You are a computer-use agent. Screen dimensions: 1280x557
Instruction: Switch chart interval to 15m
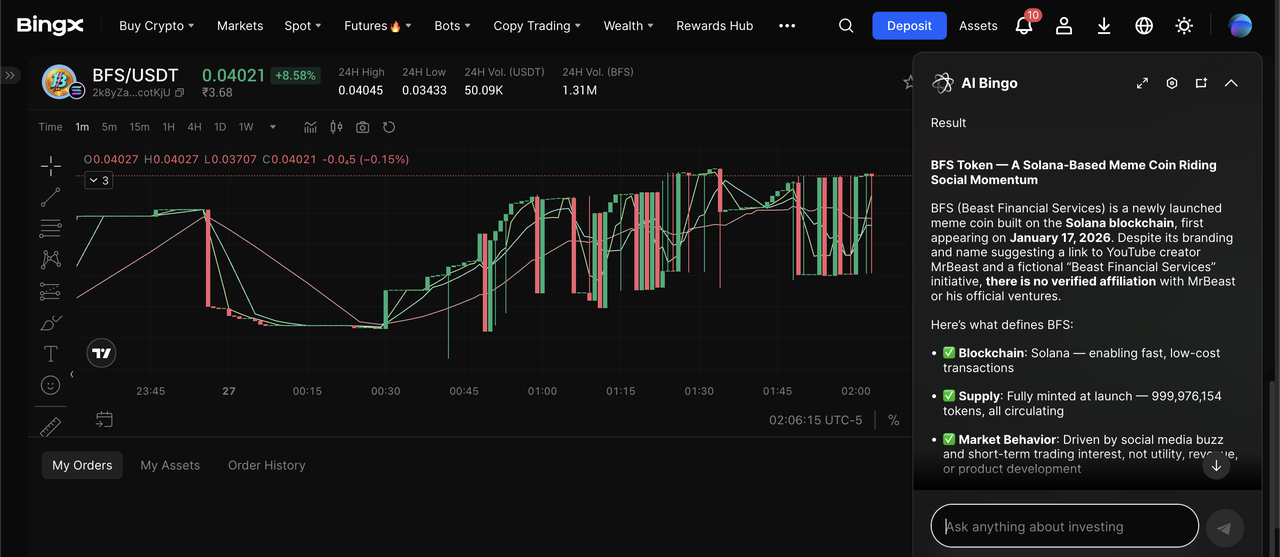[x=139, y=127]
